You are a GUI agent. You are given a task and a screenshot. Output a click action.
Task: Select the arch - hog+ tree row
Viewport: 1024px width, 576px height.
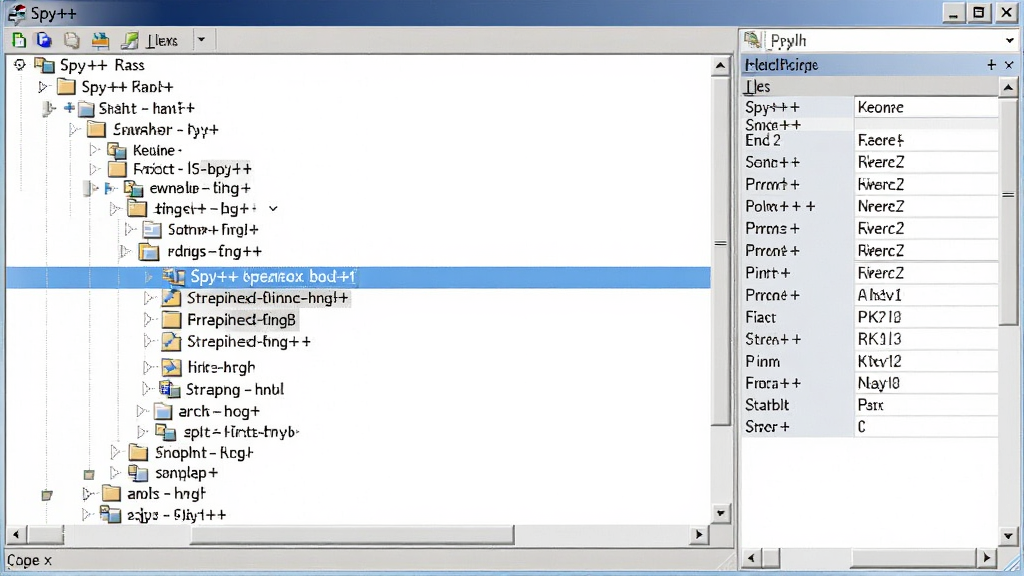[219, 411]
